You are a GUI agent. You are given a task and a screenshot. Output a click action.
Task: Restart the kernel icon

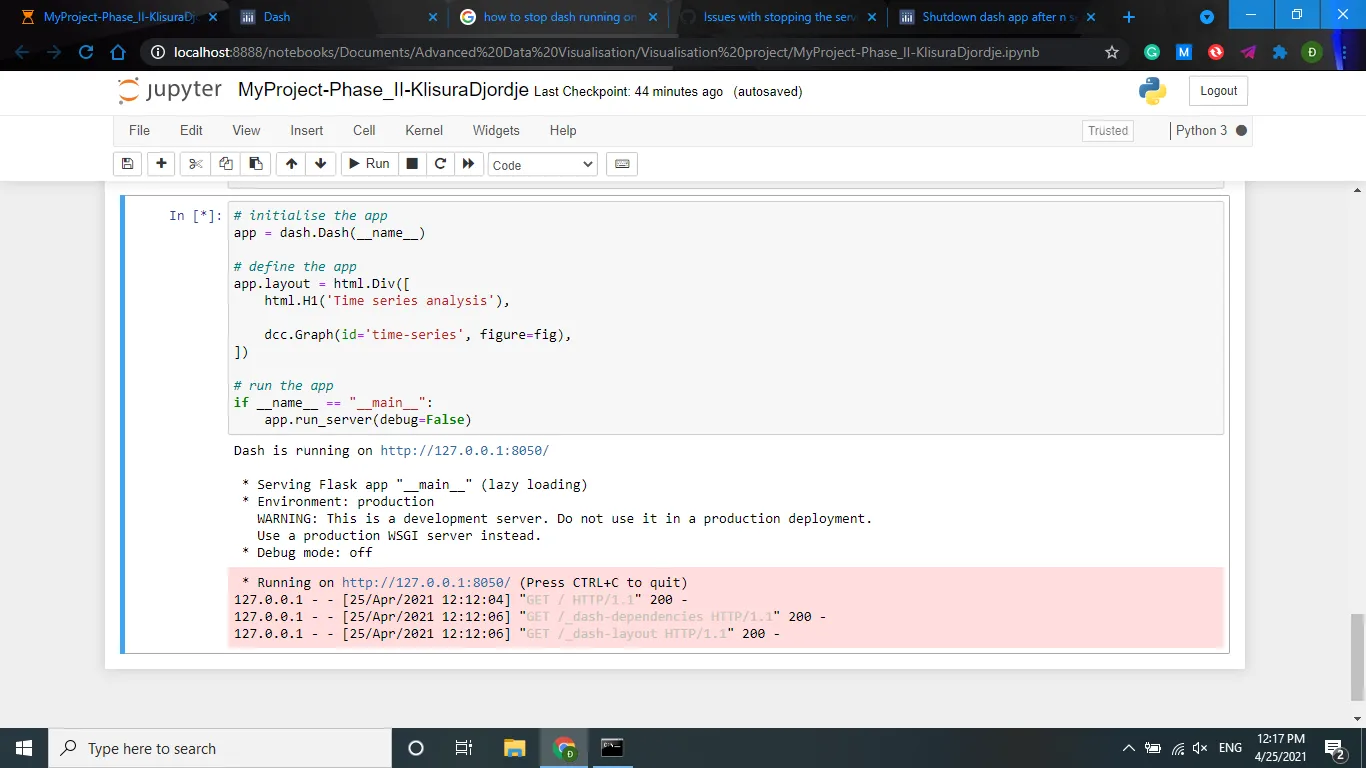tap(440, 164)
